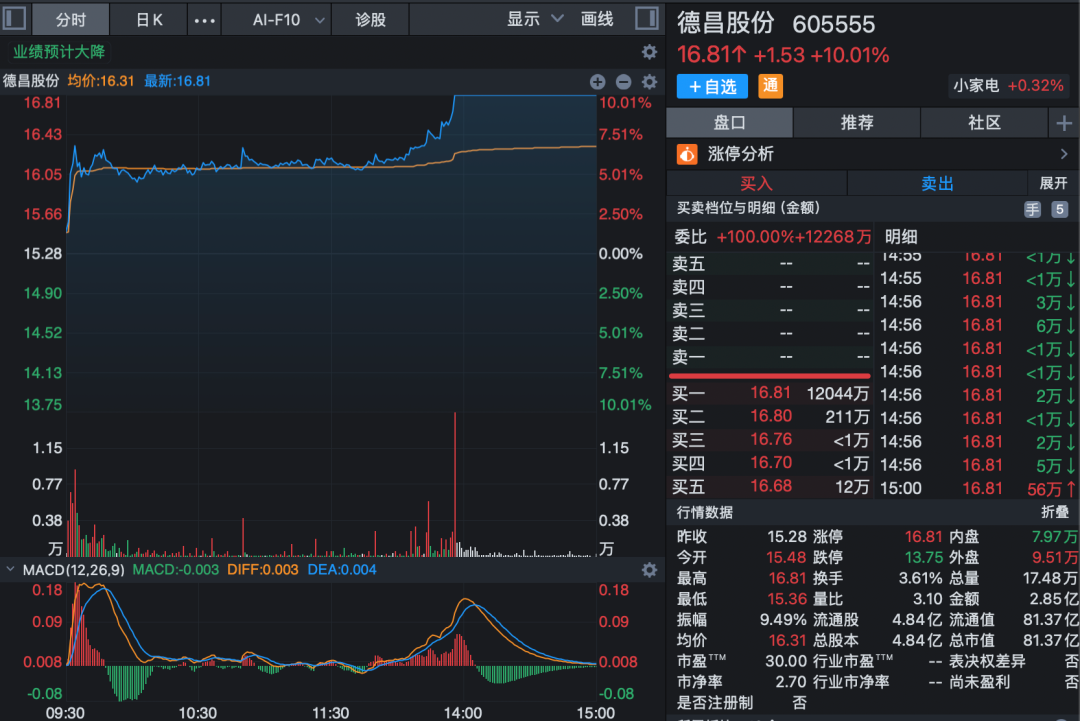
Task: Zoom out chart with minus icon
Action: tap(623, 82)
